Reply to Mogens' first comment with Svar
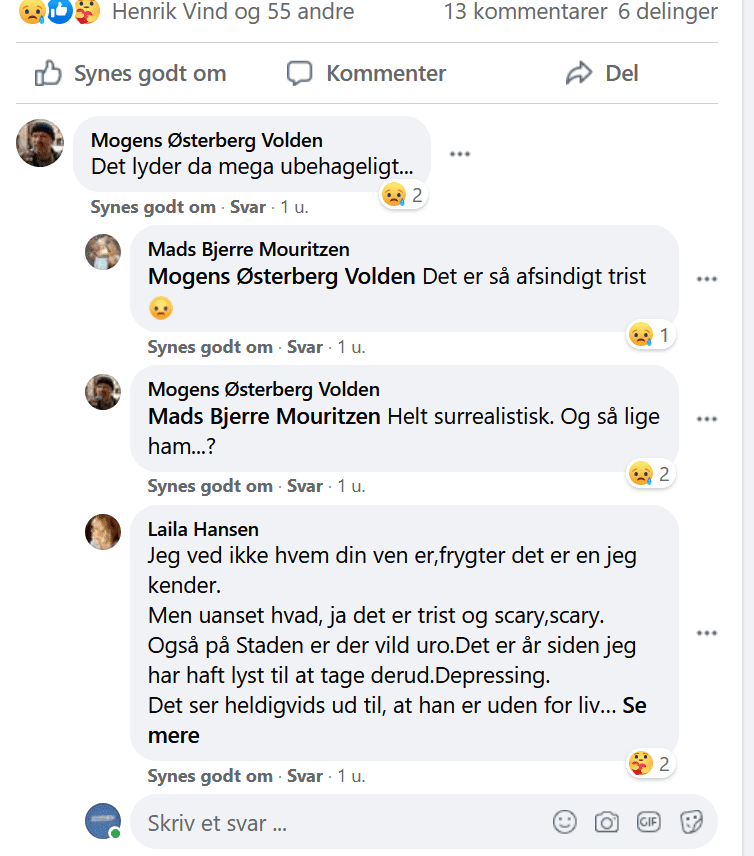Screen dimensions: 754x856 point(248,207)
